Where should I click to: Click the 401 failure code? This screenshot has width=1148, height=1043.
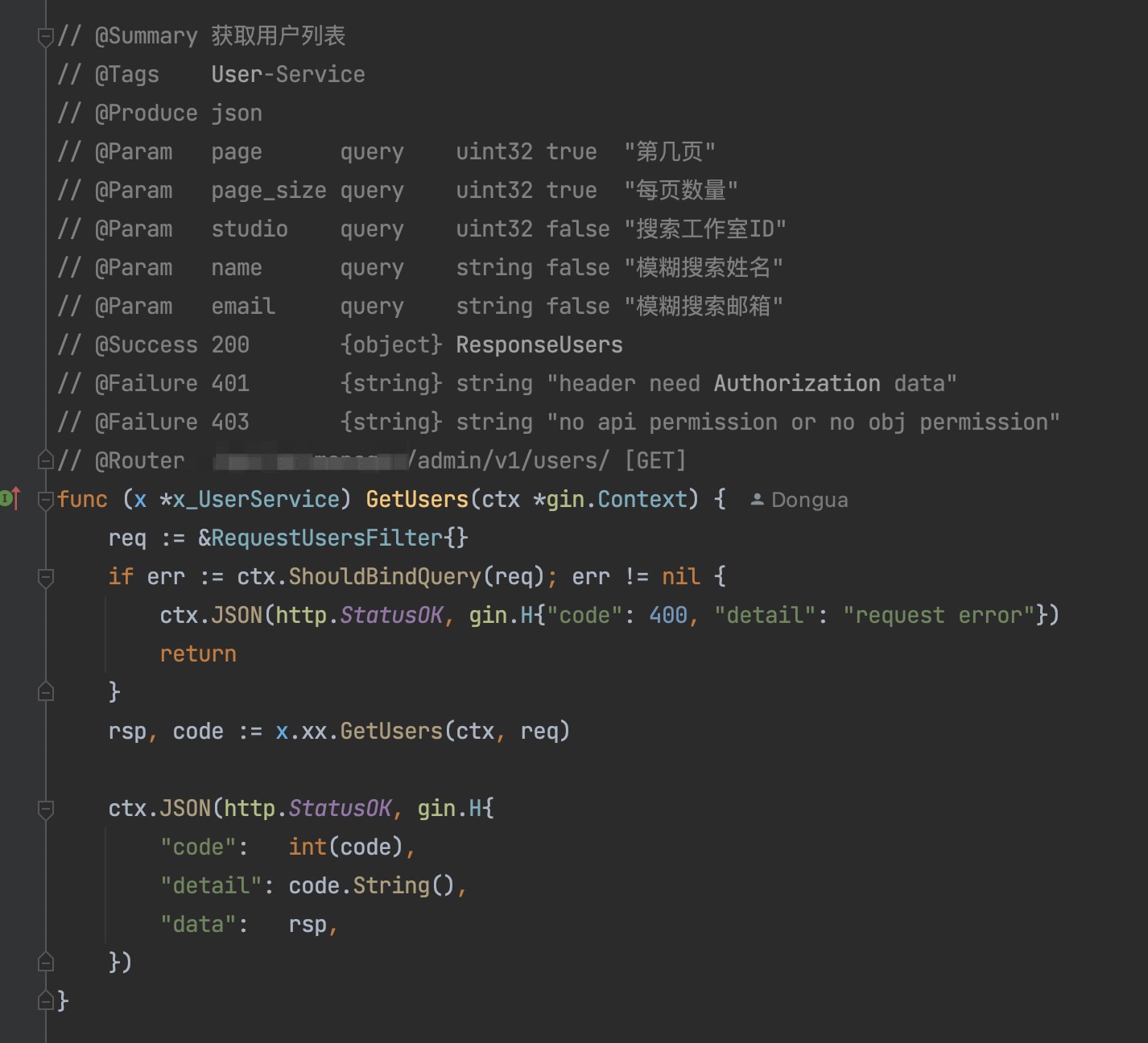tap(230, 383)
